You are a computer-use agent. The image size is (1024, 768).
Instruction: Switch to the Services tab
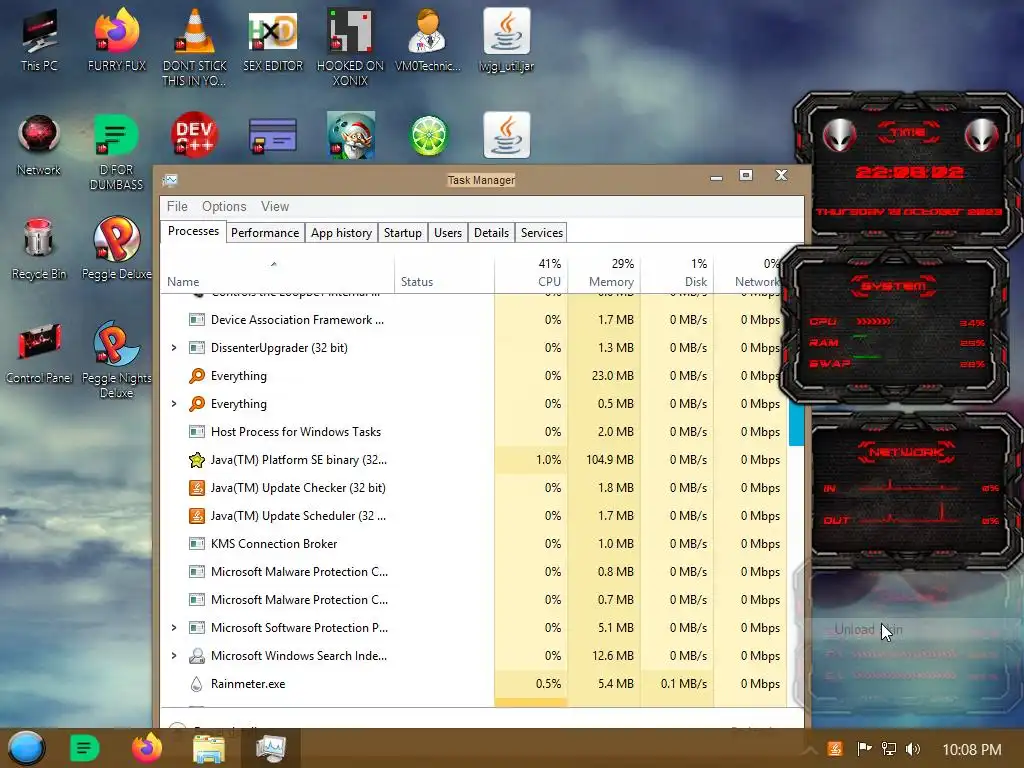(541, 233)
